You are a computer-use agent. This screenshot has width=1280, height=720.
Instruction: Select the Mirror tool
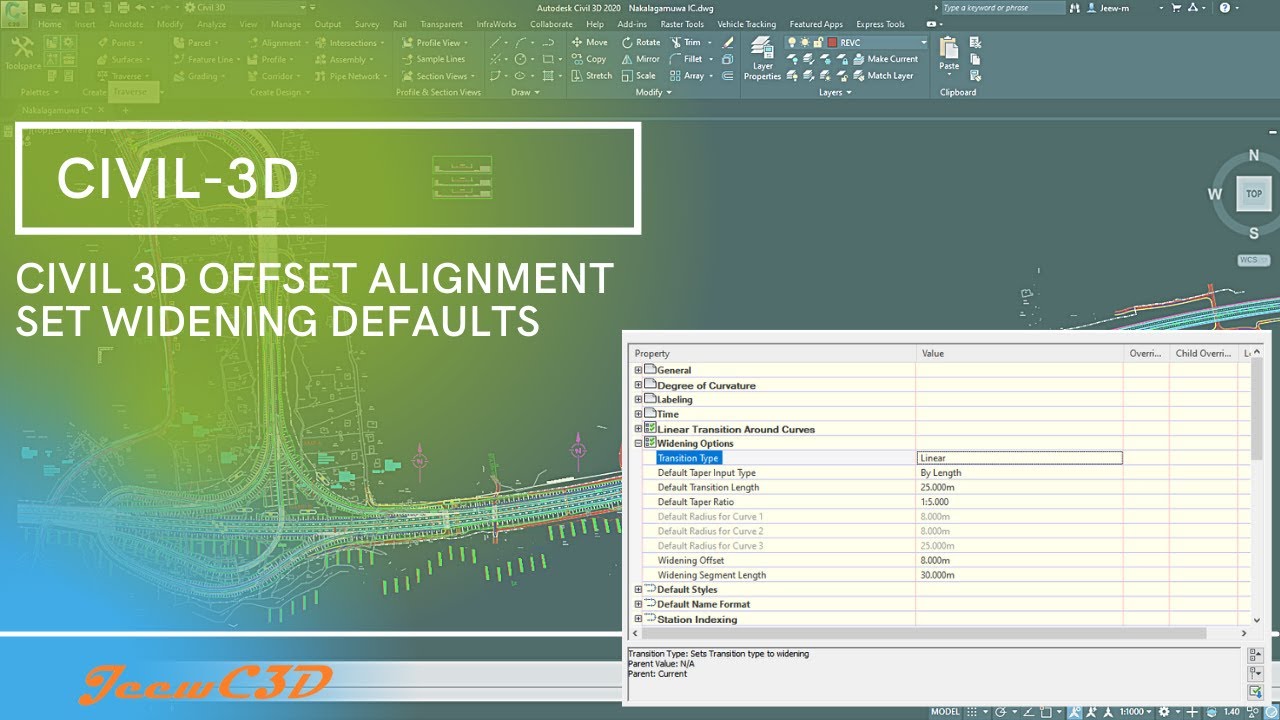(640, 59)
